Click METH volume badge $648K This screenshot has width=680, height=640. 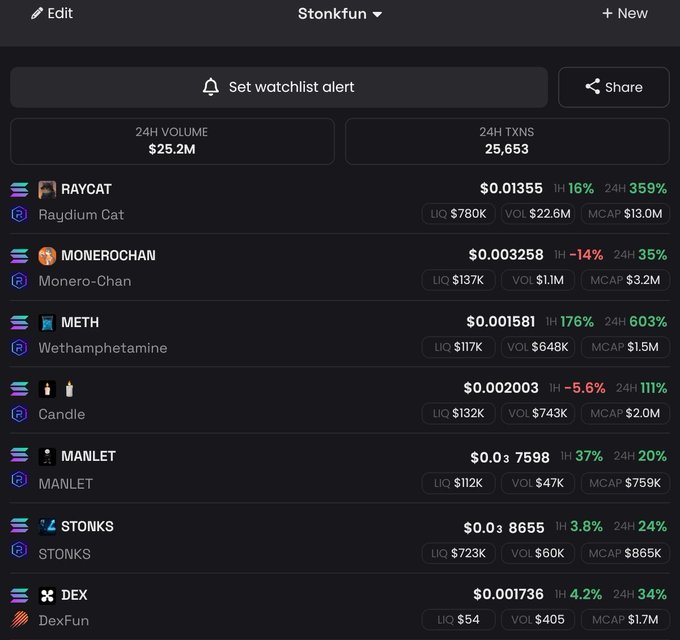538,347
